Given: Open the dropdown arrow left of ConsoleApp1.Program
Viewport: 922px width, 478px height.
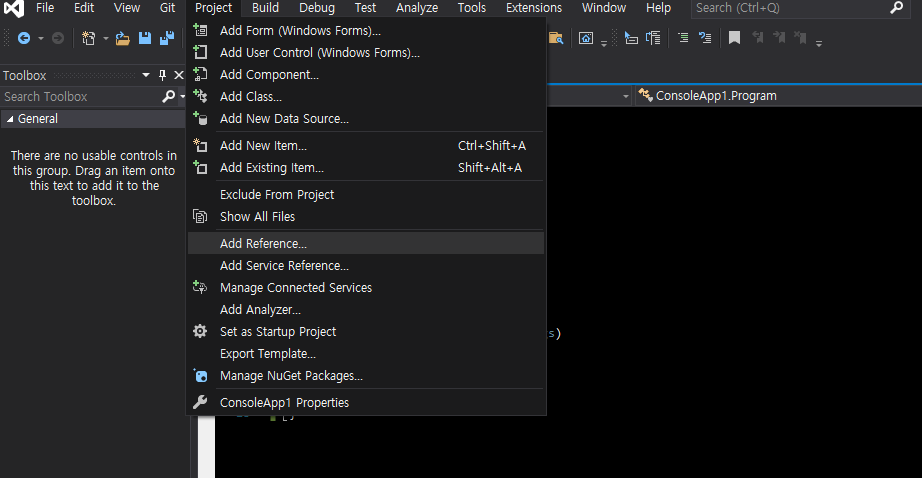Looking at the screenshot, I should click(x=626, y=96).
